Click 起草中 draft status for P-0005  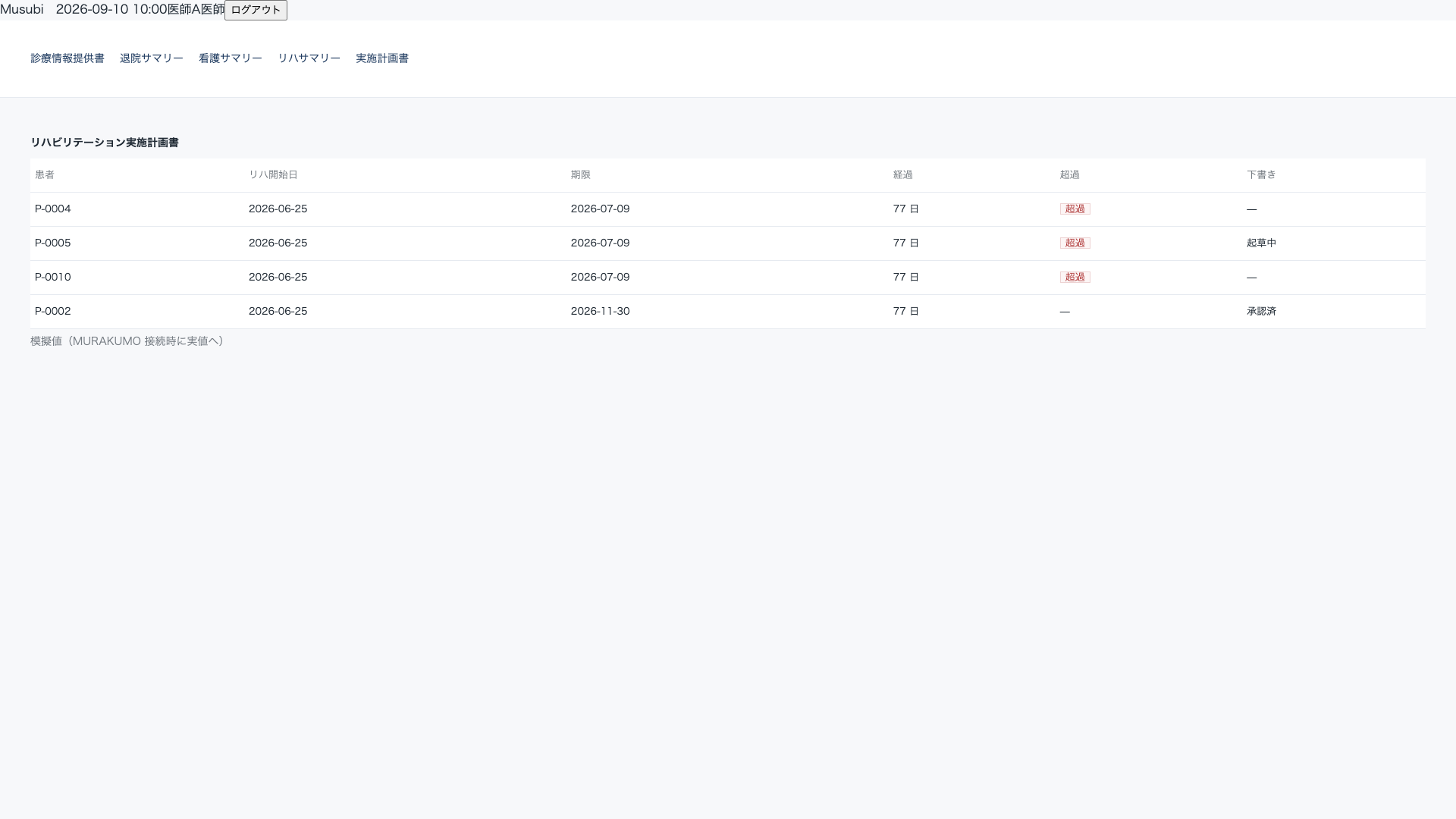pyautogui.click(x=1261, y=243)
